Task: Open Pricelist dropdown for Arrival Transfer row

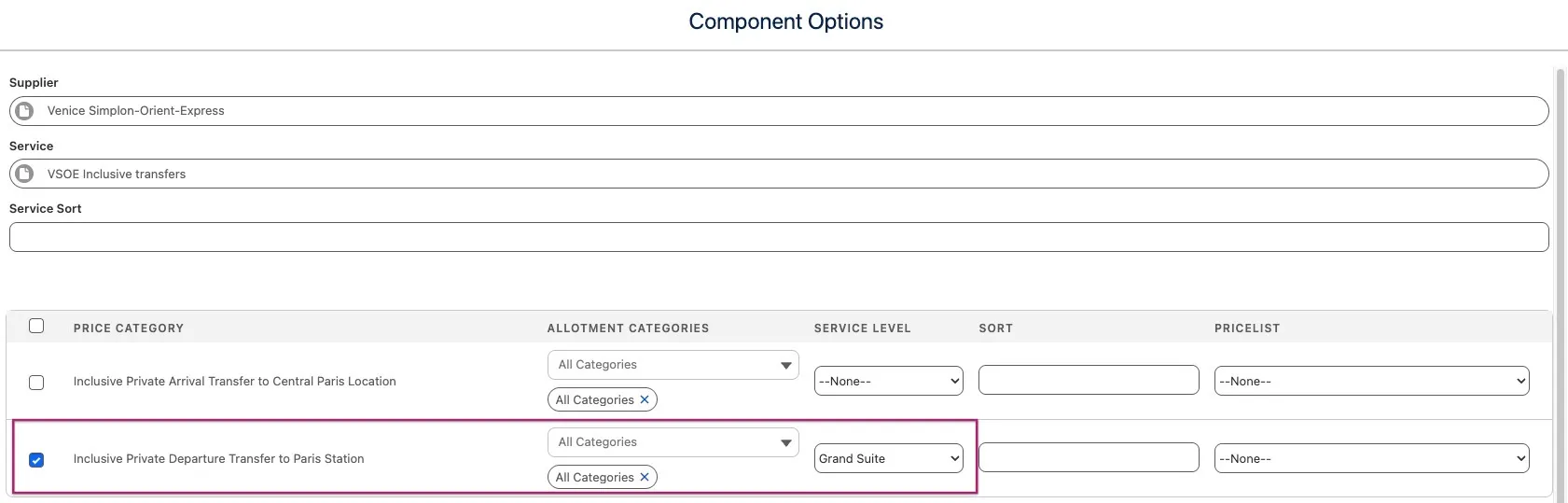Action: tap(1371, 381)
